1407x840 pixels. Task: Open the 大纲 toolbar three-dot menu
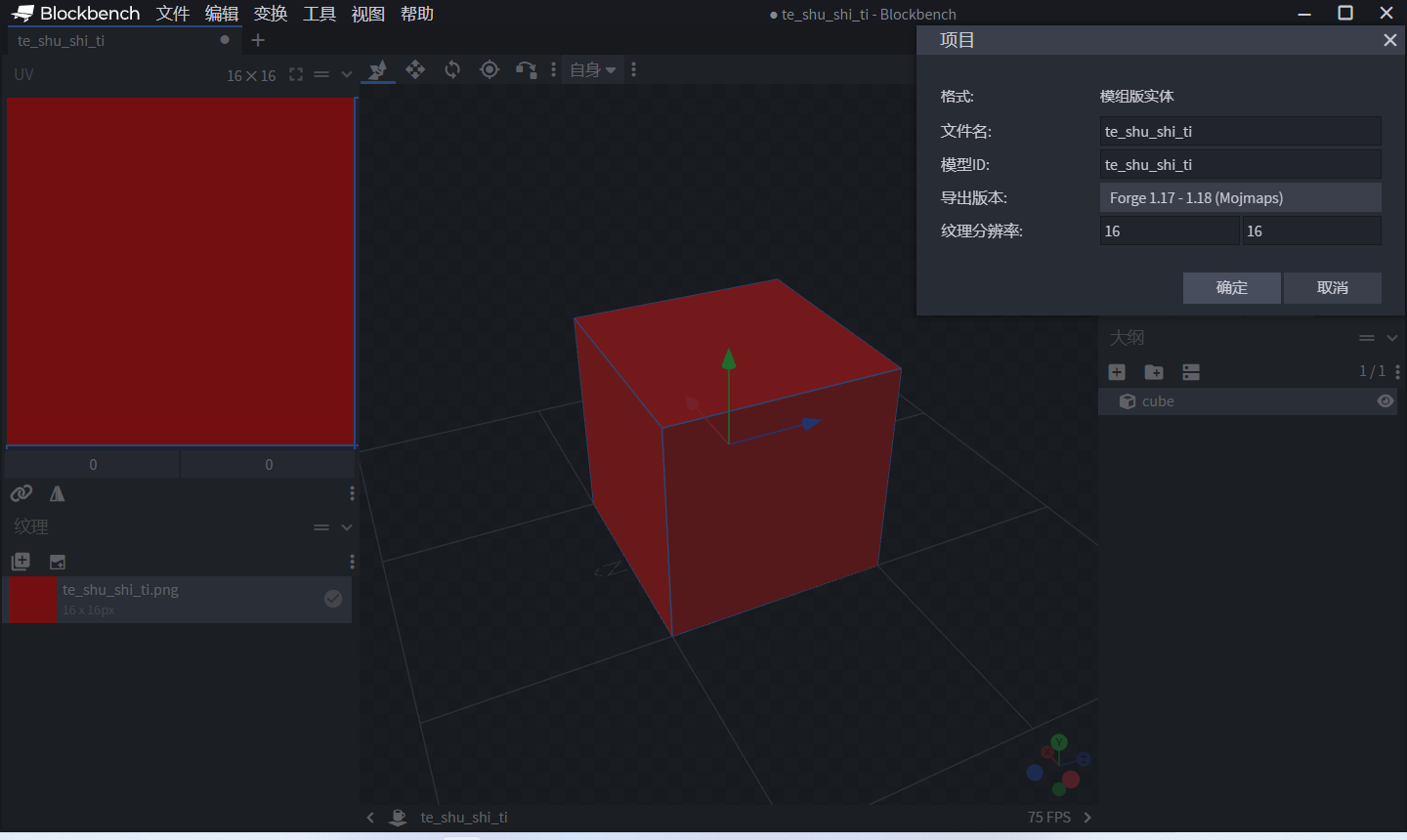(1398, 372)
